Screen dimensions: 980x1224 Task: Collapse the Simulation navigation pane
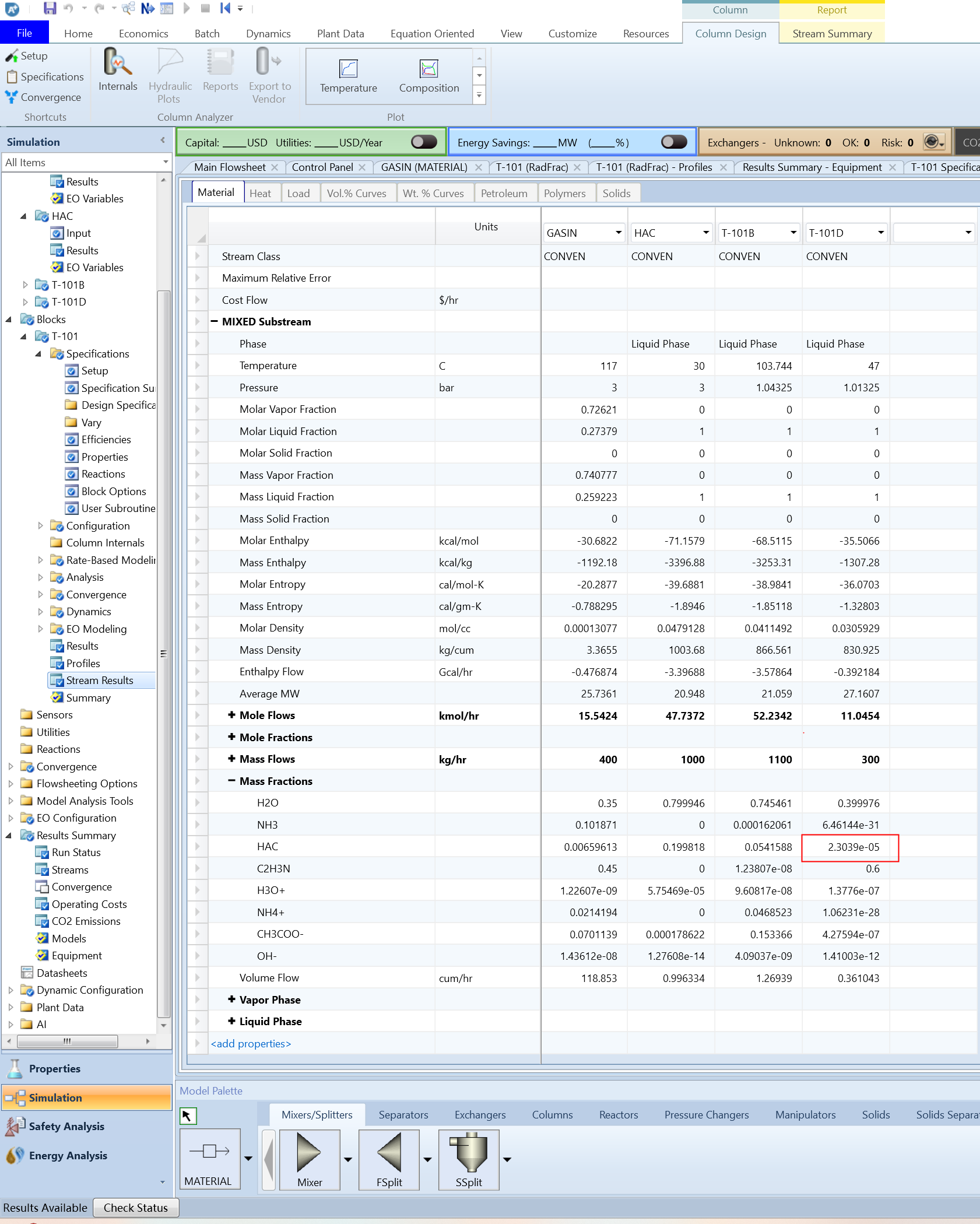tap(163, 141)
